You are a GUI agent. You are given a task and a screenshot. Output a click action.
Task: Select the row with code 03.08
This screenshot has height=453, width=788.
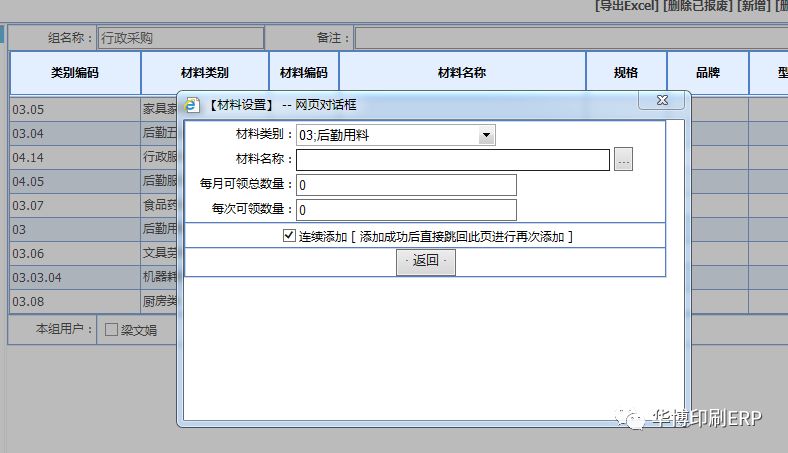click(x=74, y=302)
